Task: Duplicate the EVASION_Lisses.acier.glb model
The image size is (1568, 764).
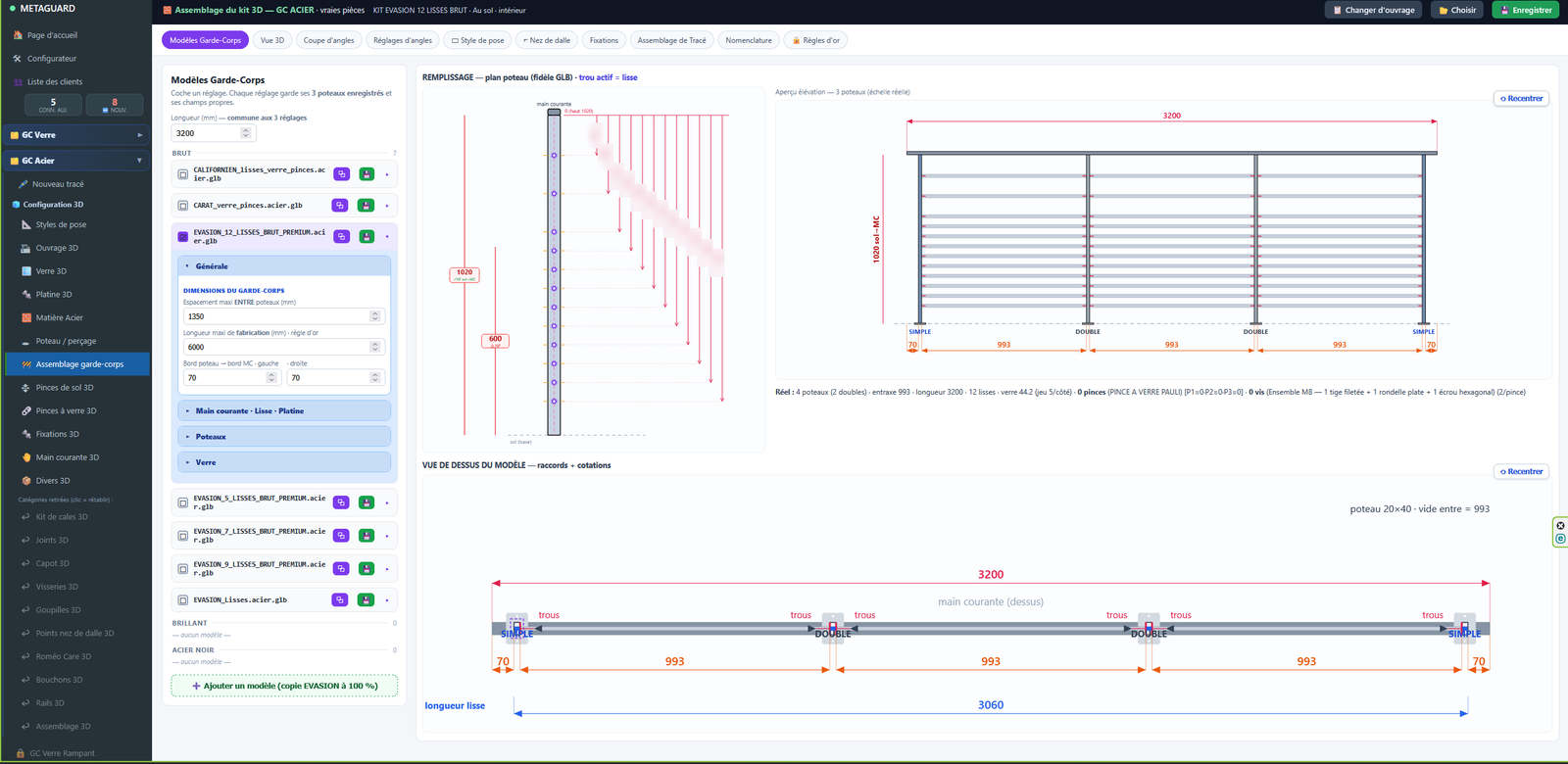Action: click(x=340, y=599)
